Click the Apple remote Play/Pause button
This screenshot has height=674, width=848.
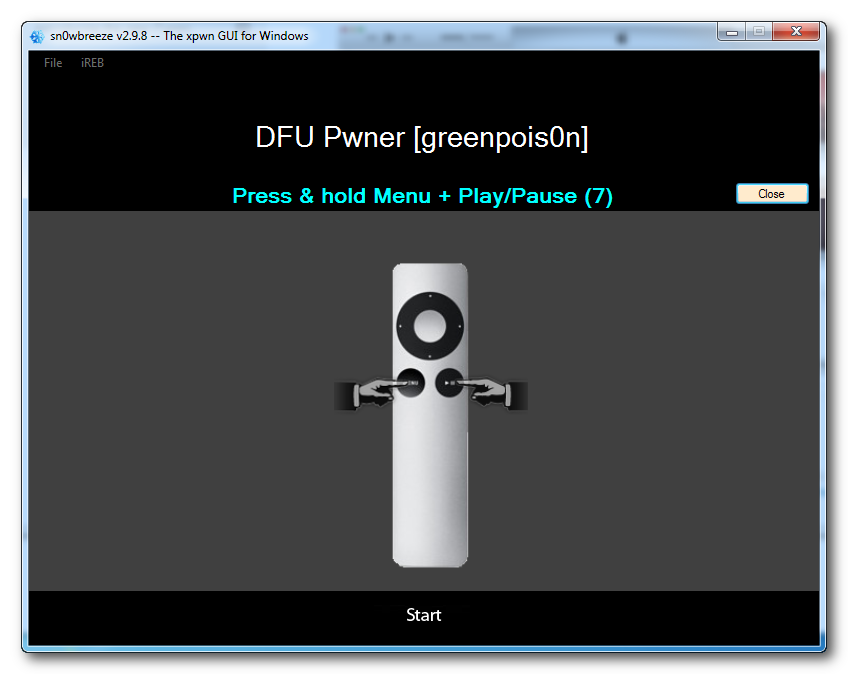pyautogui.click(x=449, y=382)
